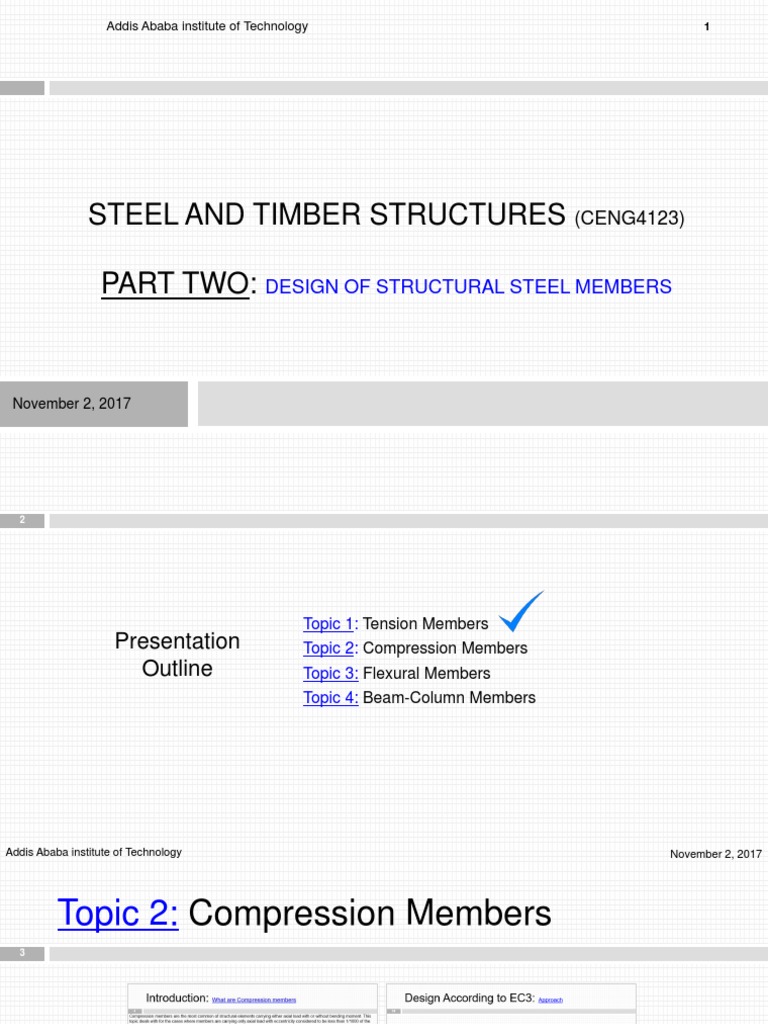Click the page number 1 in header
Viewport: 768px width, 1024px height.
click(707, 27)
